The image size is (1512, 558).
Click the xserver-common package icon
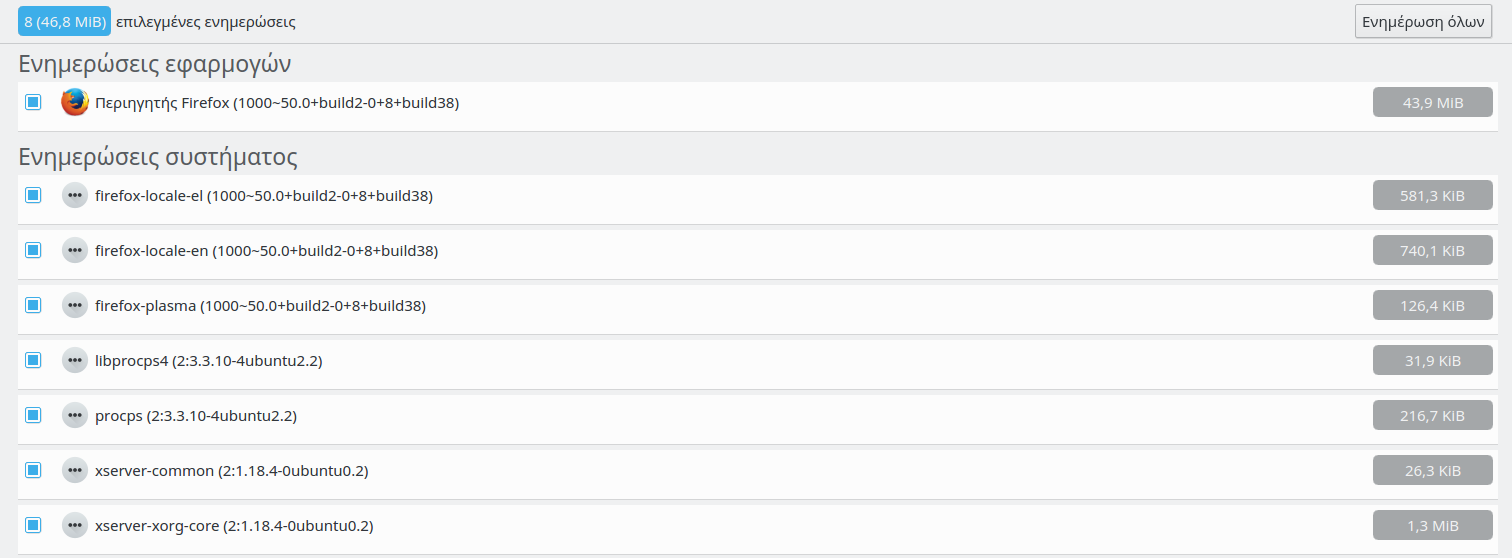click(75, 471)
